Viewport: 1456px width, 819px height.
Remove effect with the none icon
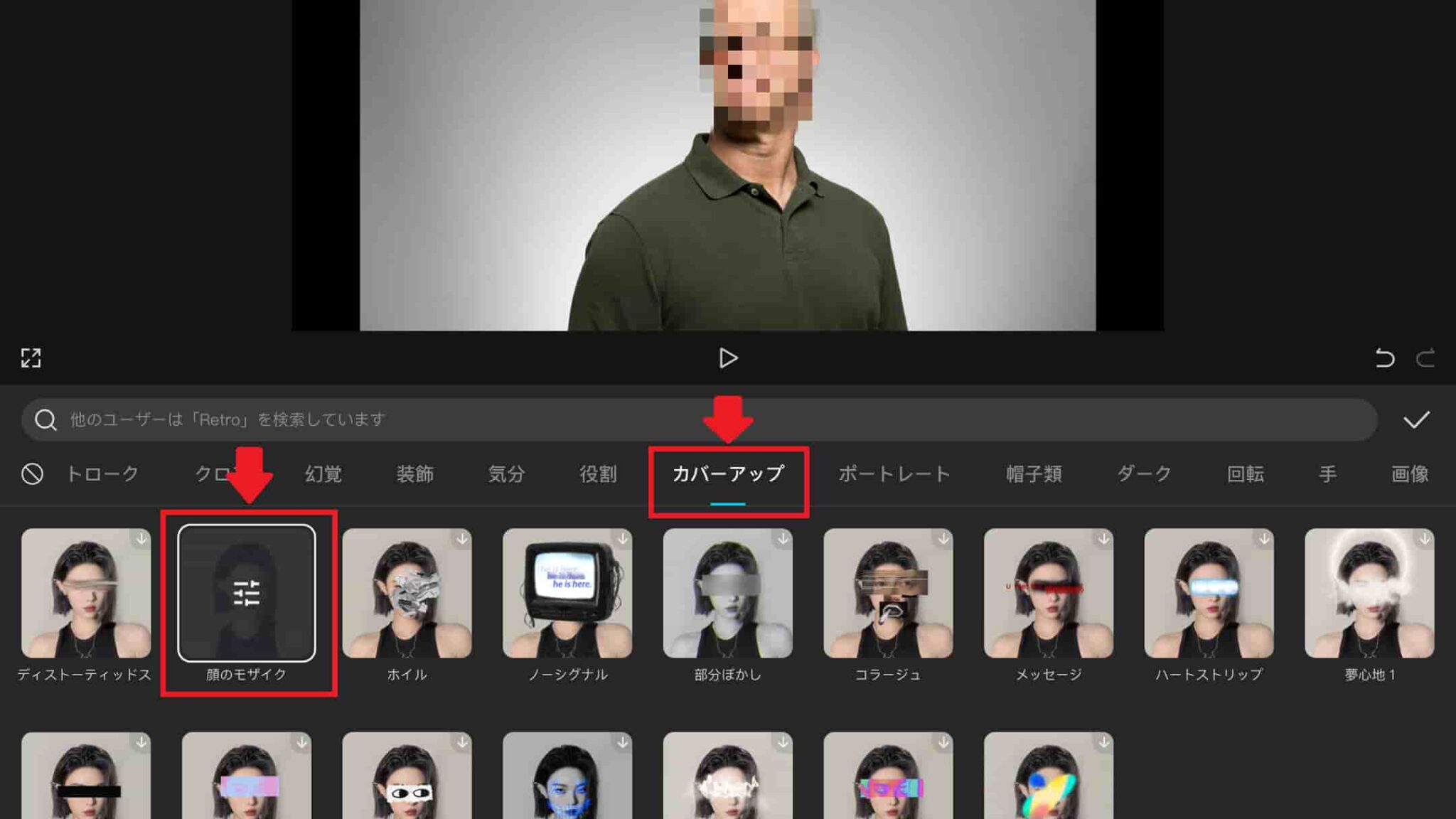pyautogui.click(x=32, y=473)
